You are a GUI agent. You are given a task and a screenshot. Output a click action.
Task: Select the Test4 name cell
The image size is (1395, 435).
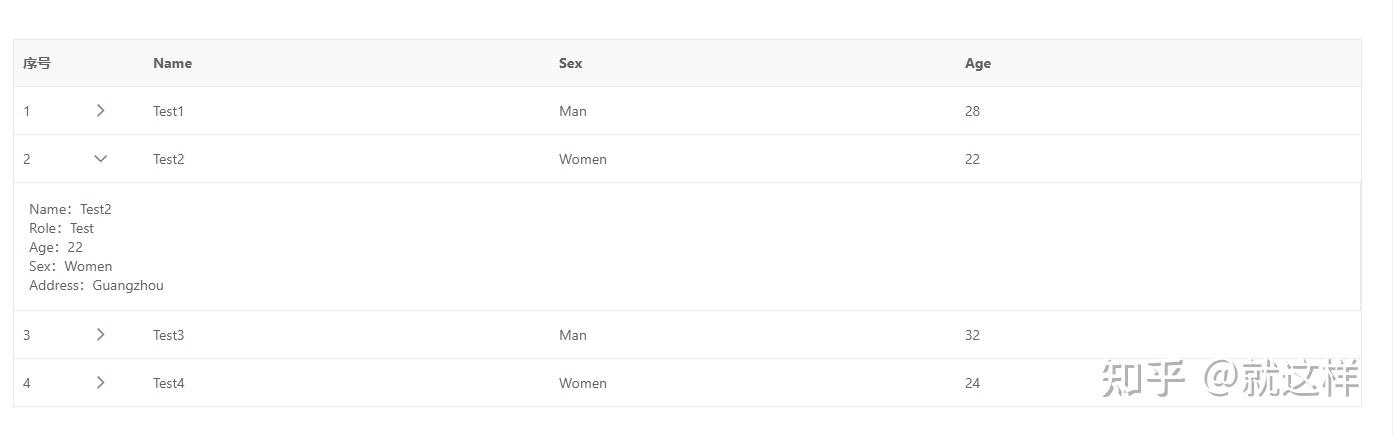click(x=168, y=383)
